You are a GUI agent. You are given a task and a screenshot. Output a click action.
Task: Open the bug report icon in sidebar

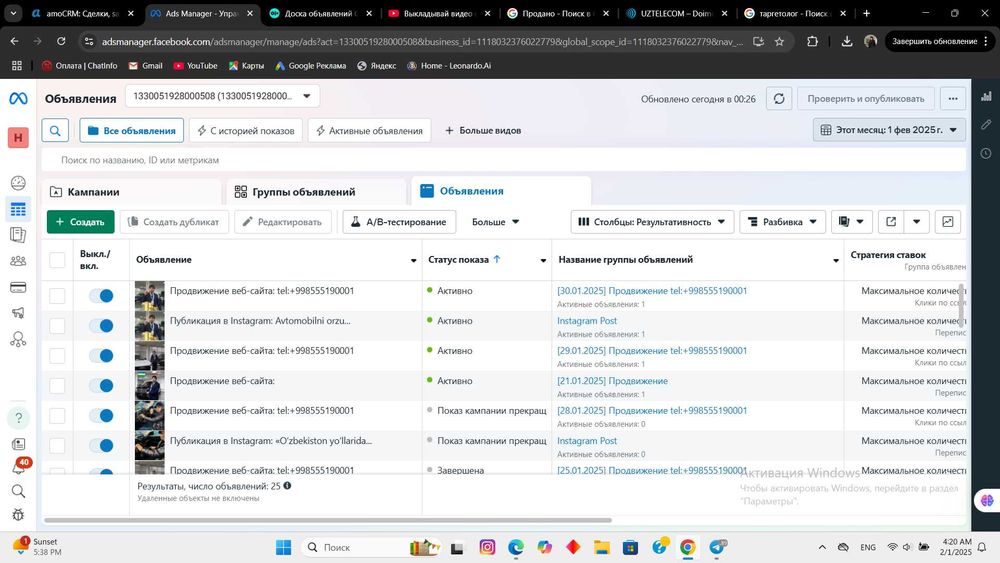18,515
